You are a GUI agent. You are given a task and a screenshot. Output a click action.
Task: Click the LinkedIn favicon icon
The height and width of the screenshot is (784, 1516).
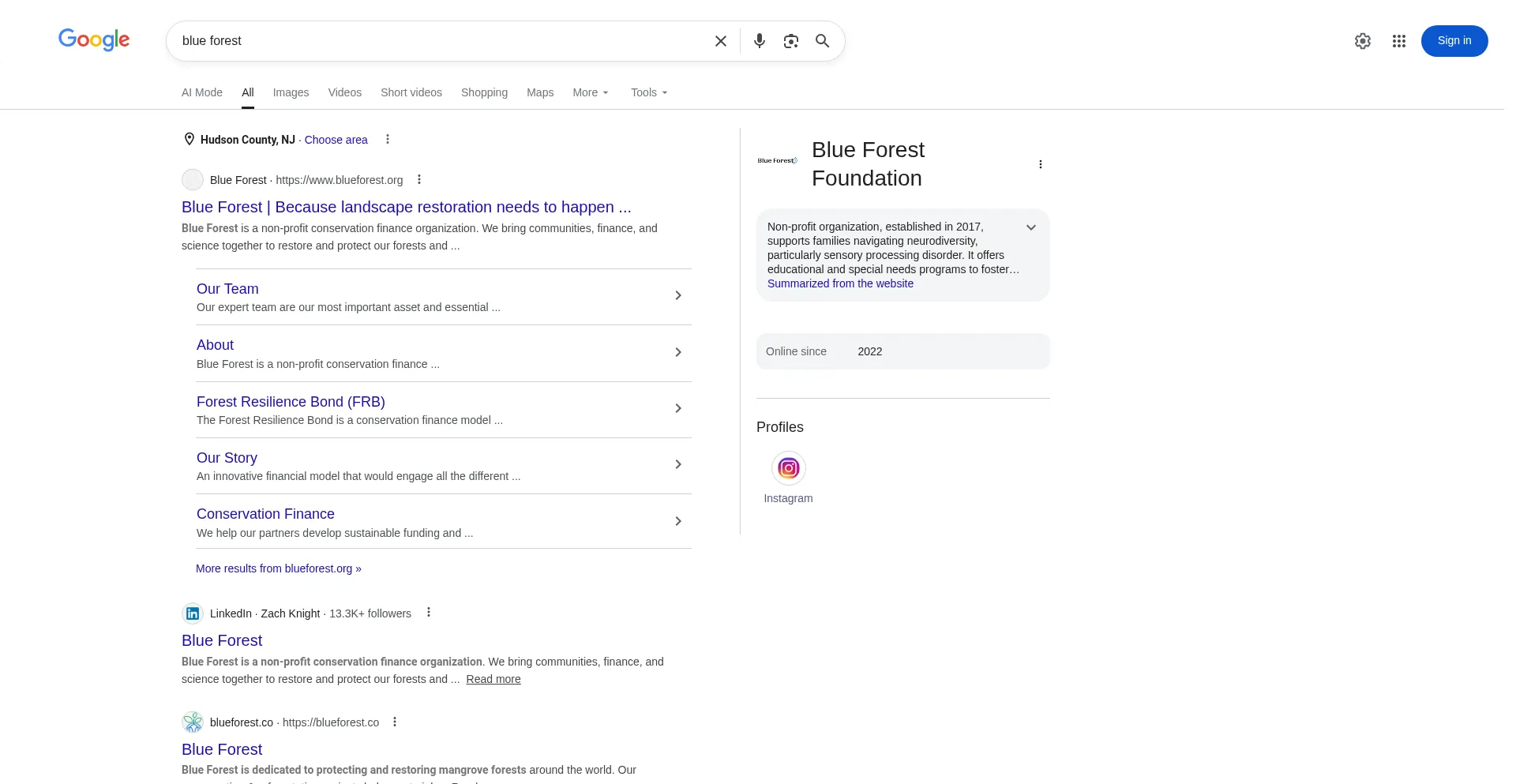(193, 613)
